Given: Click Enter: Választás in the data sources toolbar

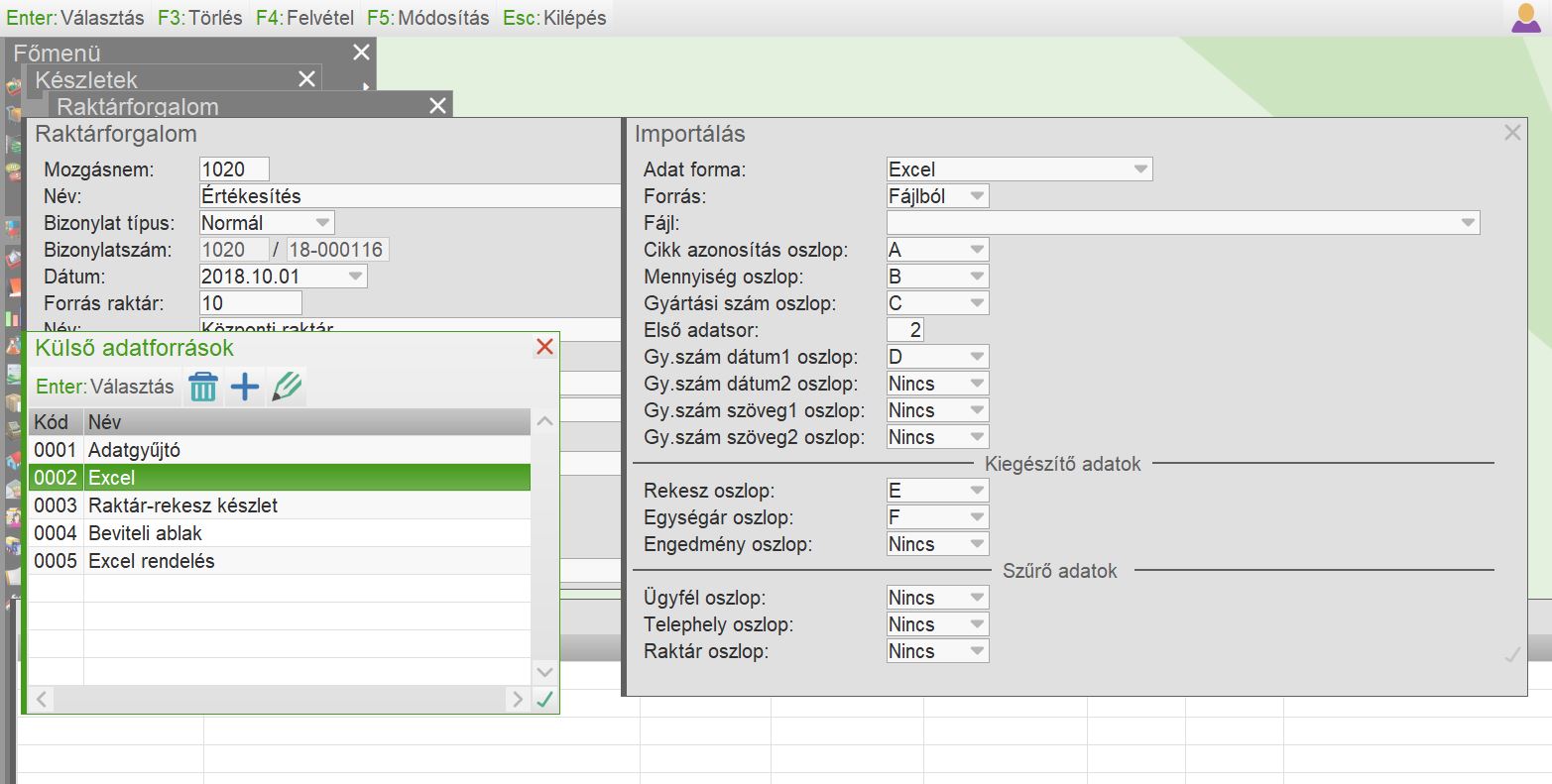Looking at the screenshot, I should tap(105, 387).
